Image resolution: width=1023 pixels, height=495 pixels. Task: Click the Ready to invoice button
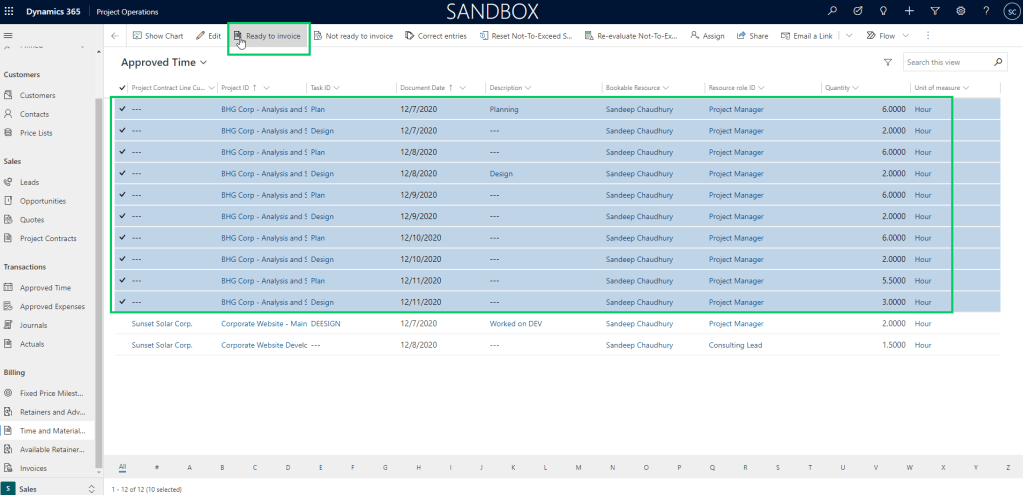tap(267, 36)
